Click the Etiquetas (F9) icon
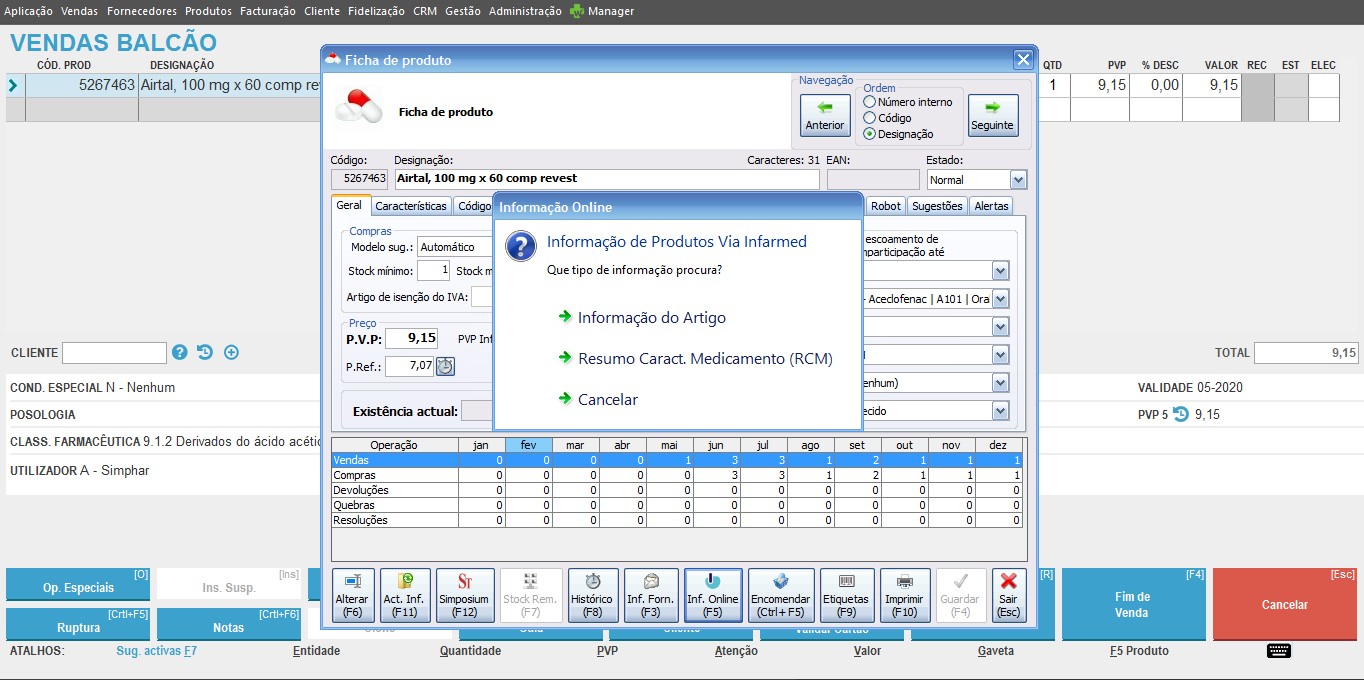Viewport: 1364px width, 680px height. pos(847,595)
